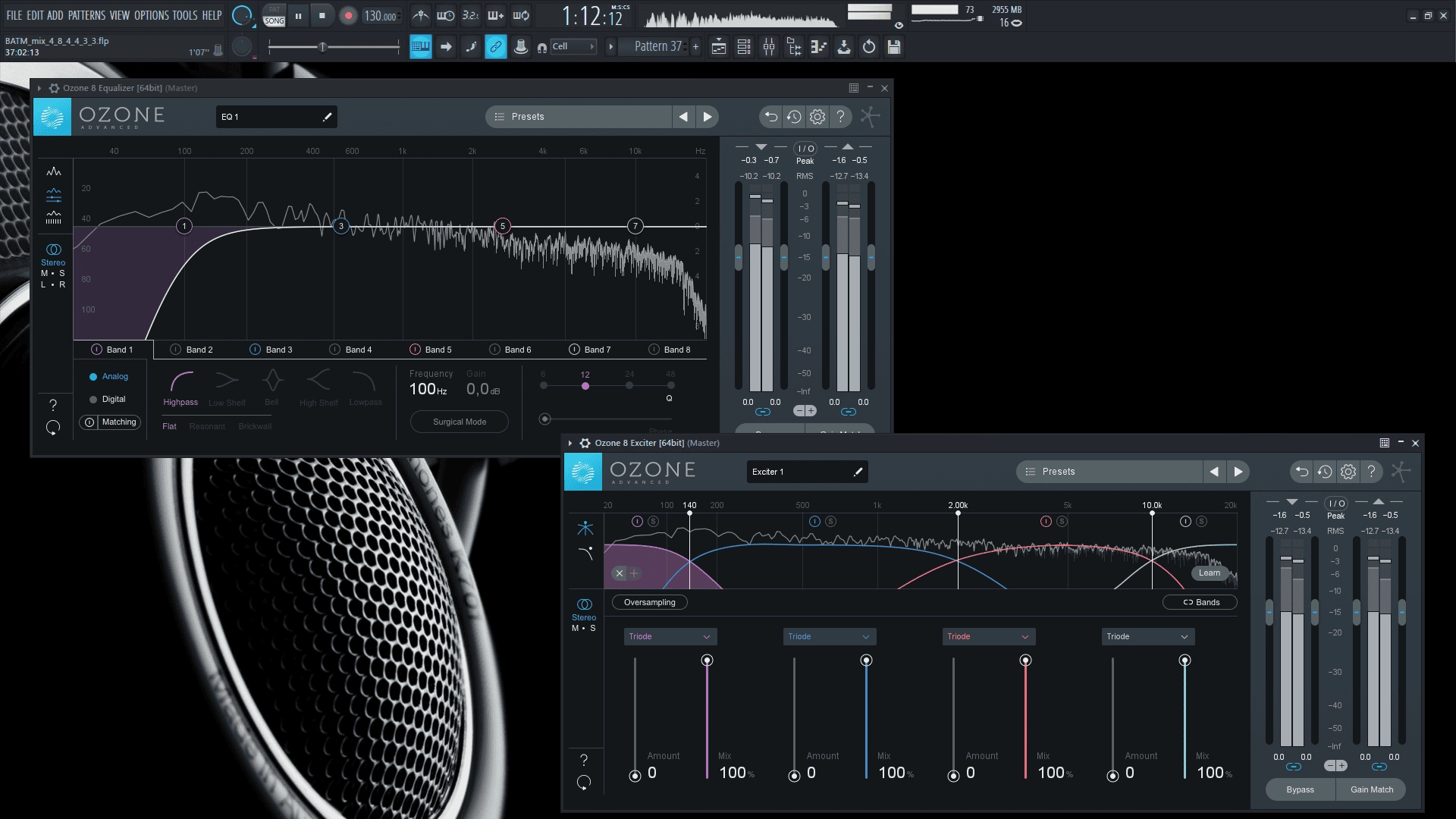Image resolution: width=1456 pixels, height=819 pixels.
Task: Click Gain Match in Ozone Exciter
Action: coord(1371,789)
